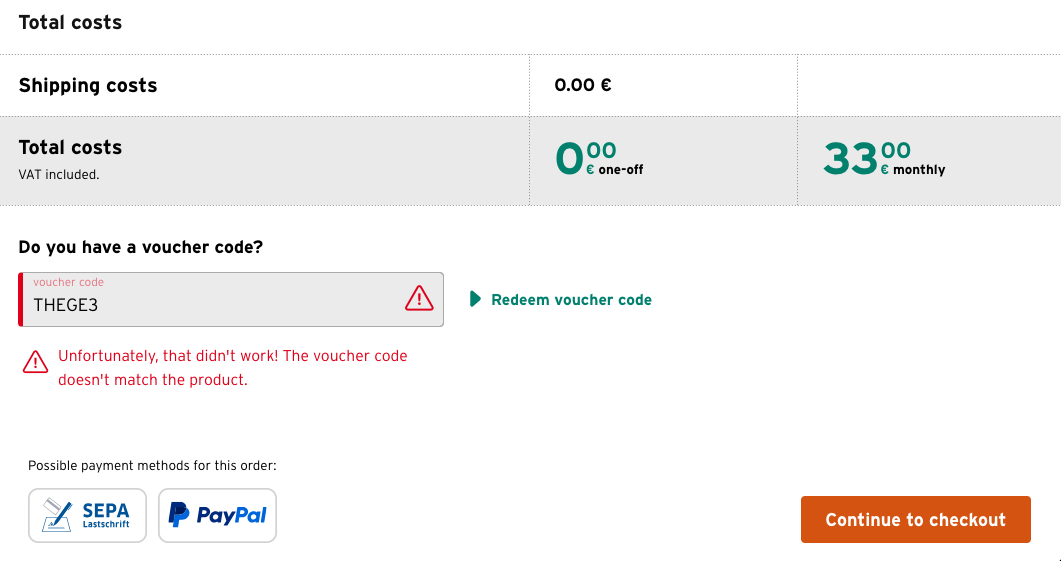1061x561 pixels.
Task: Click the small 'voucher code' floating label
Action: (x=68, y=282)
